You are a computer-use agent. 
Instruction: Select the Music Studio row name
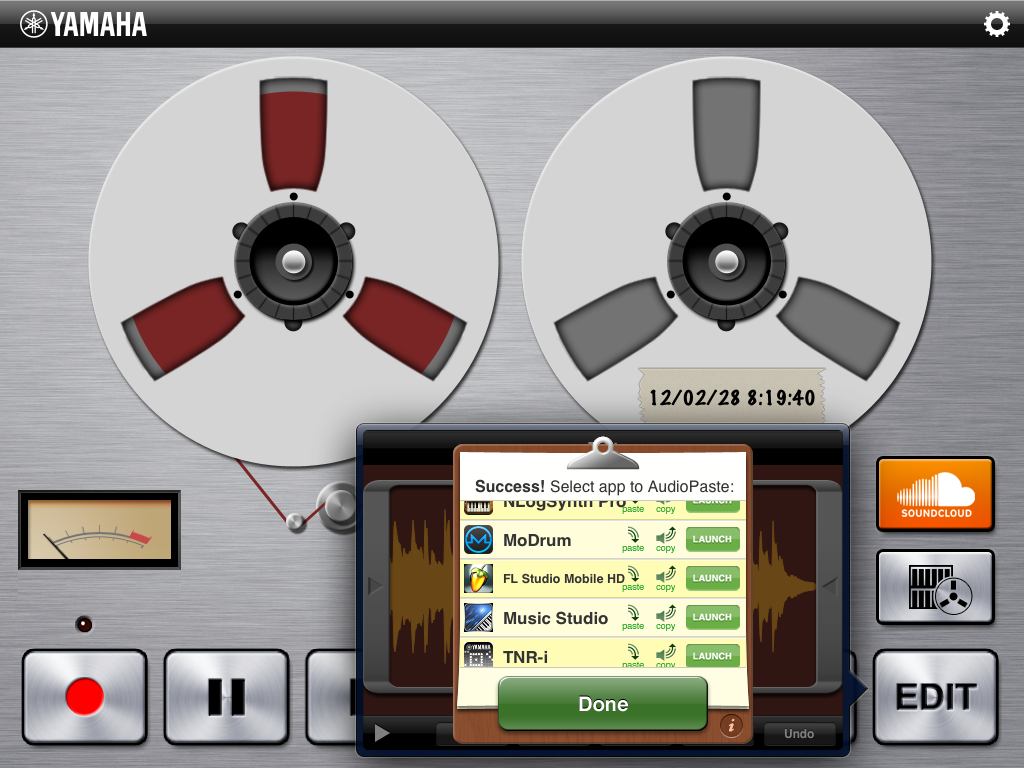coord(555,618)
